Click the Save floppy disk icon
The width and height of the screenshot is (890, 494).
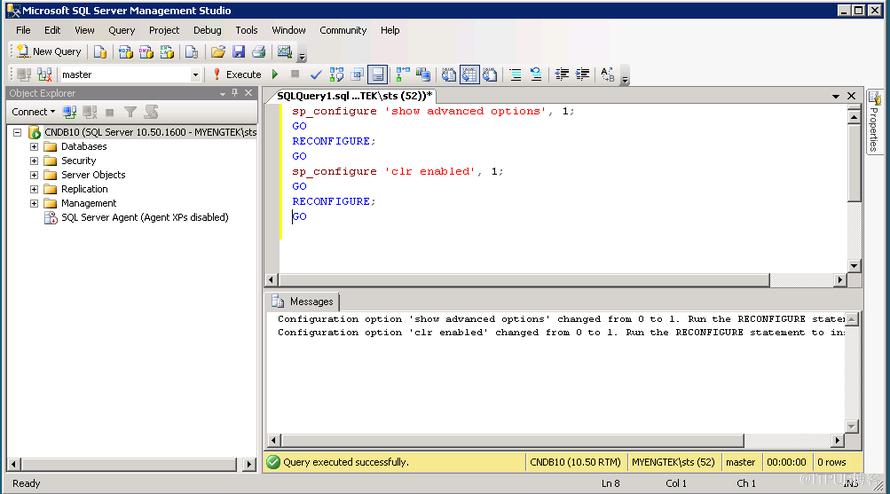point(238,52)
